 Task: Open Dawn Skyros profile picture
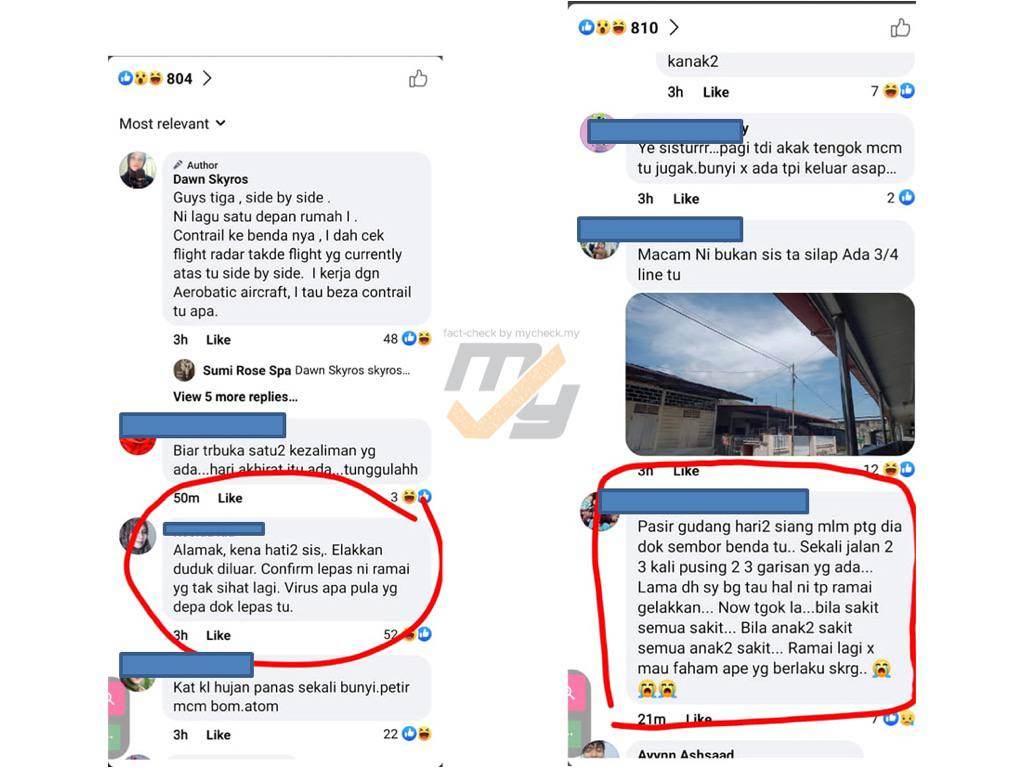click(x=138, y=170)
